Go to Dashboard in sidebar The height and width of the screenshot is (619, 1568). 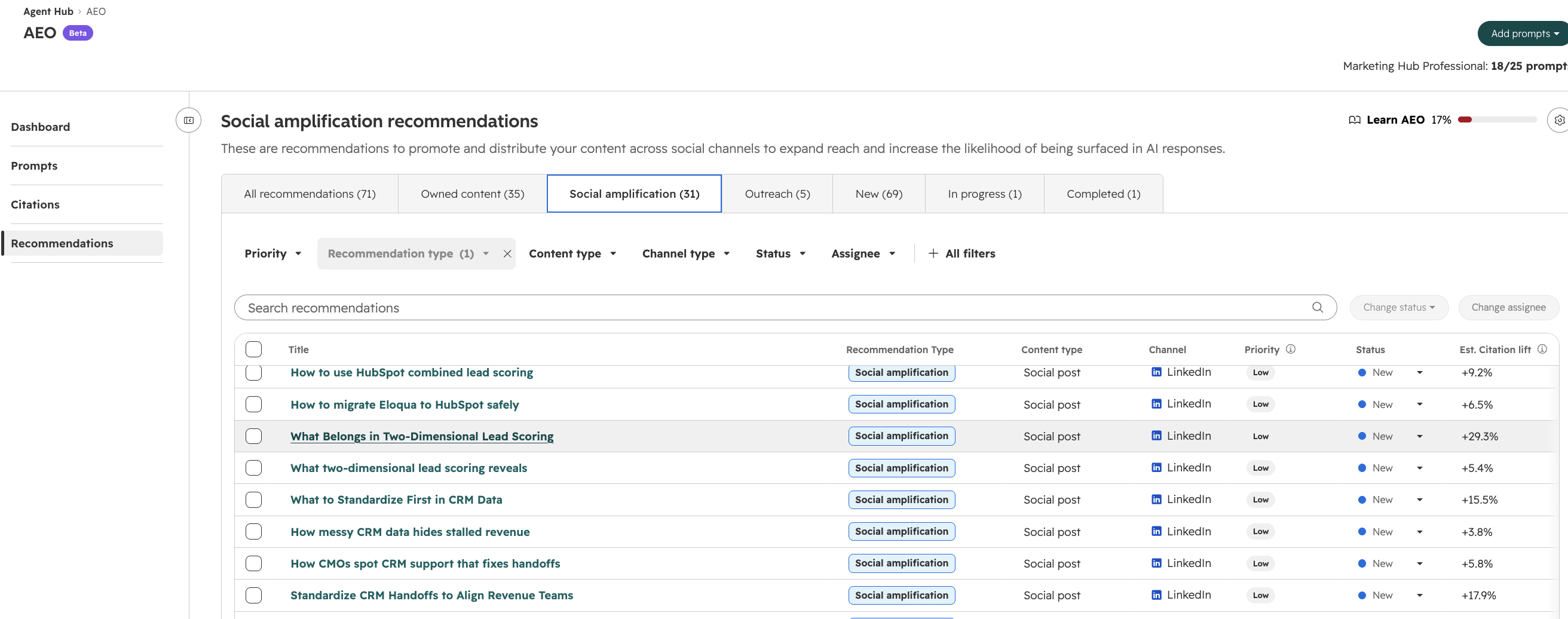tap(40, 127)
